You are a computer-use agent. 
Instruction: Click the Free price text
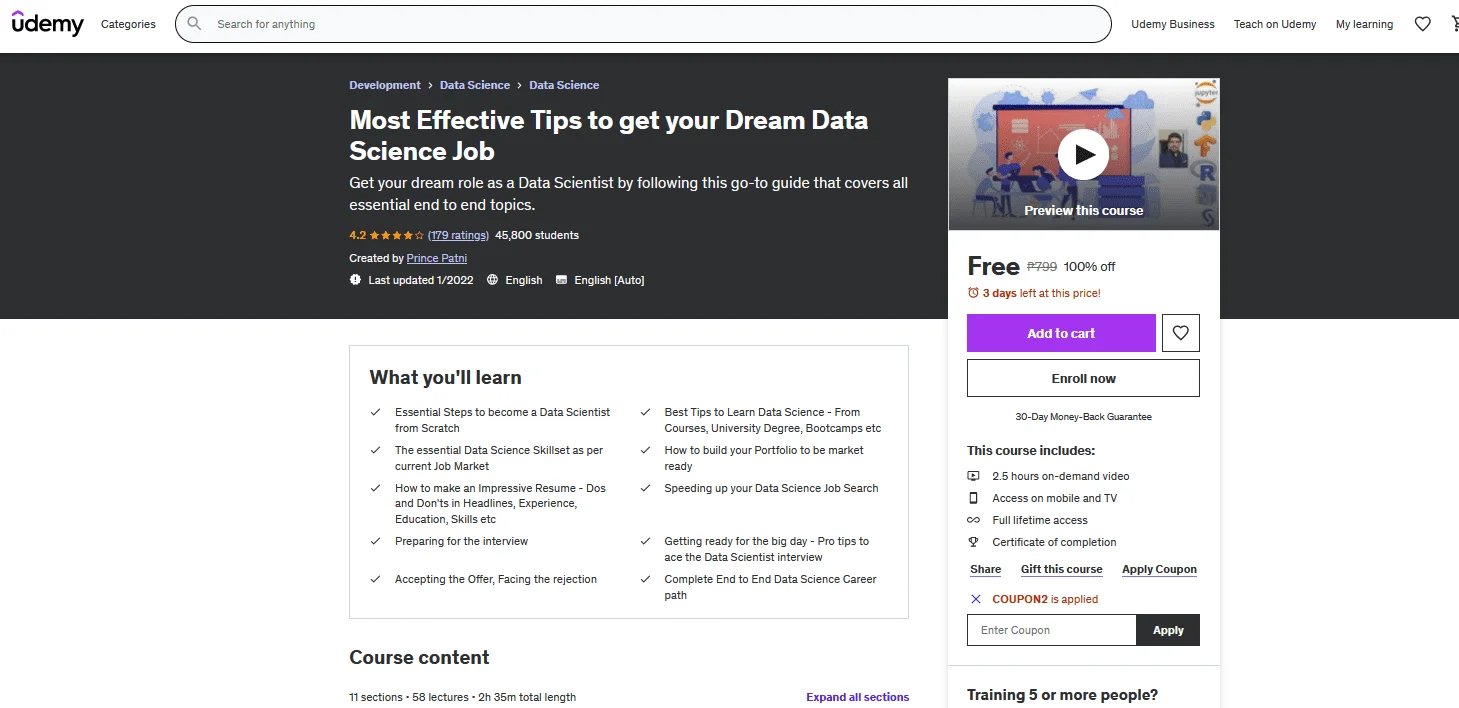pyautogui.click(x=993, y=266)
